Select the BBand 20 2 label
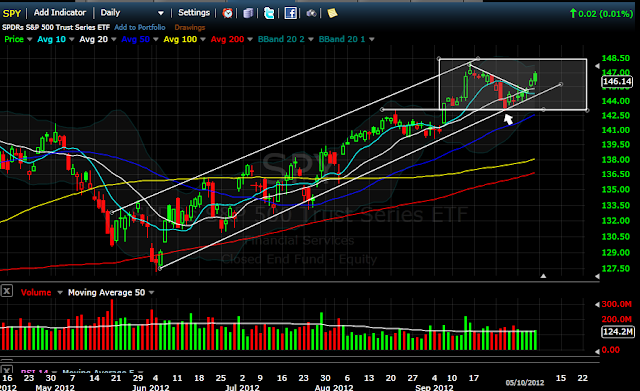Image resolution: width=640 pixels, height=391 pixels. pyautogui.click(x=281, y=39)
